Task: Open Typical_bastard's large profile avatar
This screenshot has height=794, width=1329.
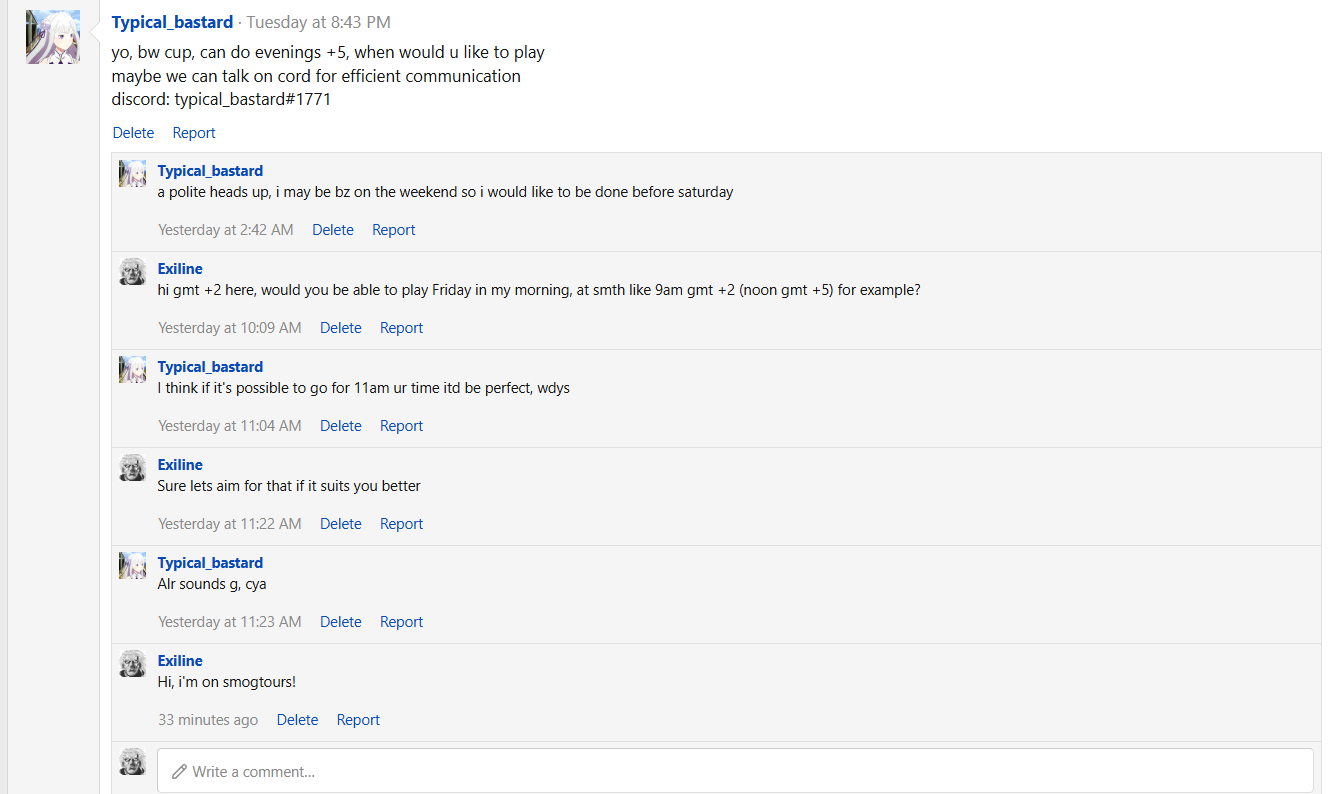Action: click(53, 37)
